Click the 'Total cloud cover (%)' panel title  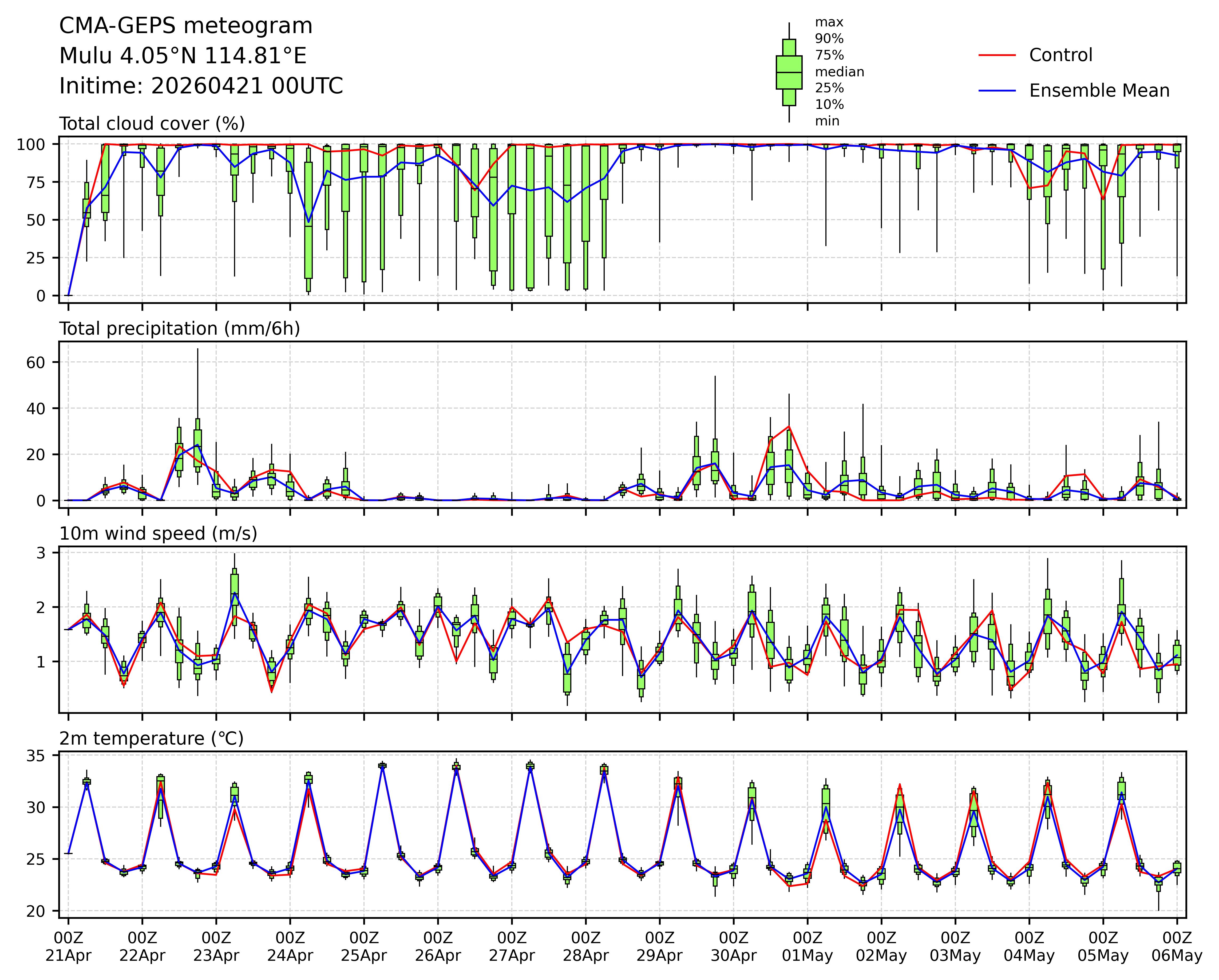pyautogui.click(x=152, y=124)
